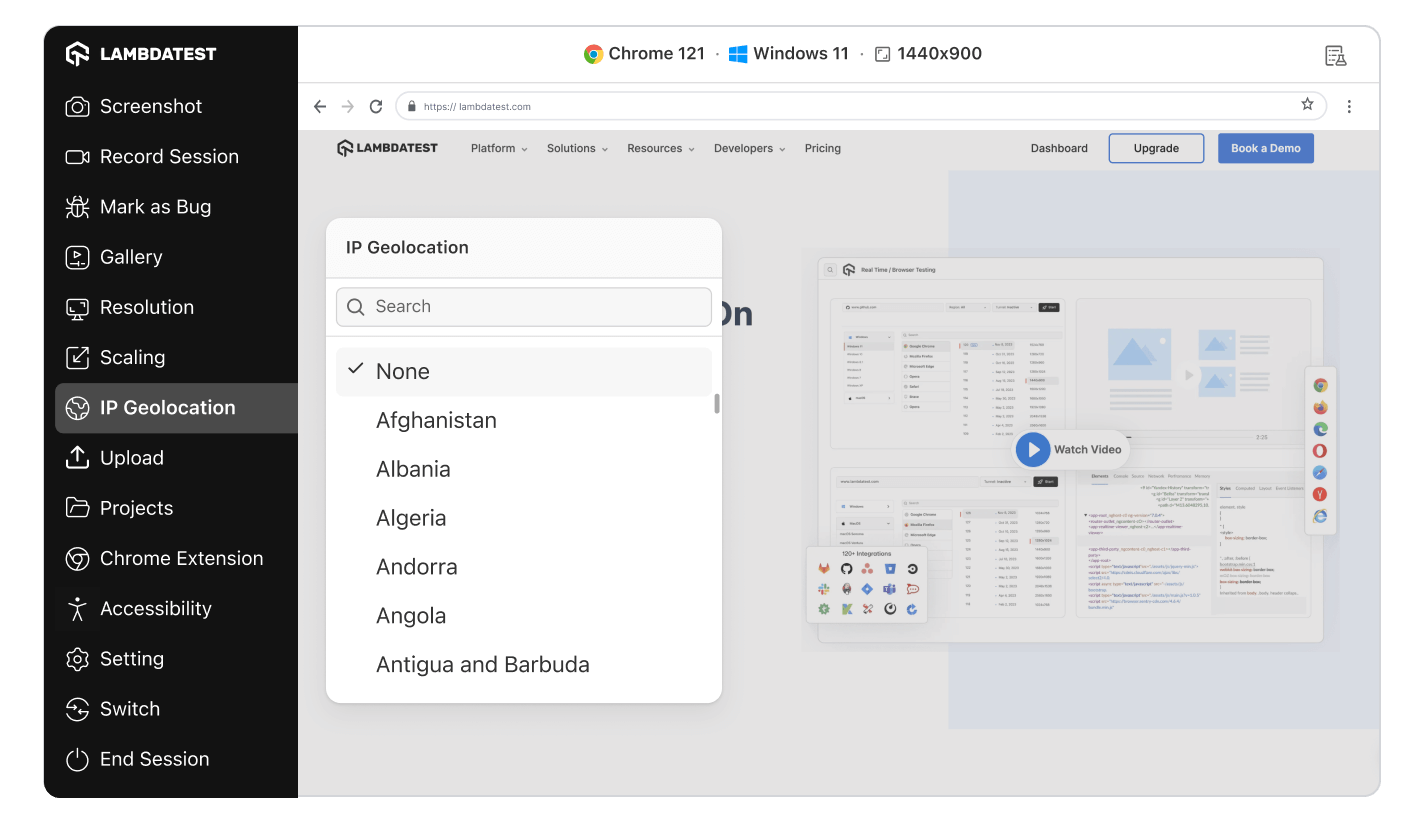Click the geolocation Search input field

point(536,307)
